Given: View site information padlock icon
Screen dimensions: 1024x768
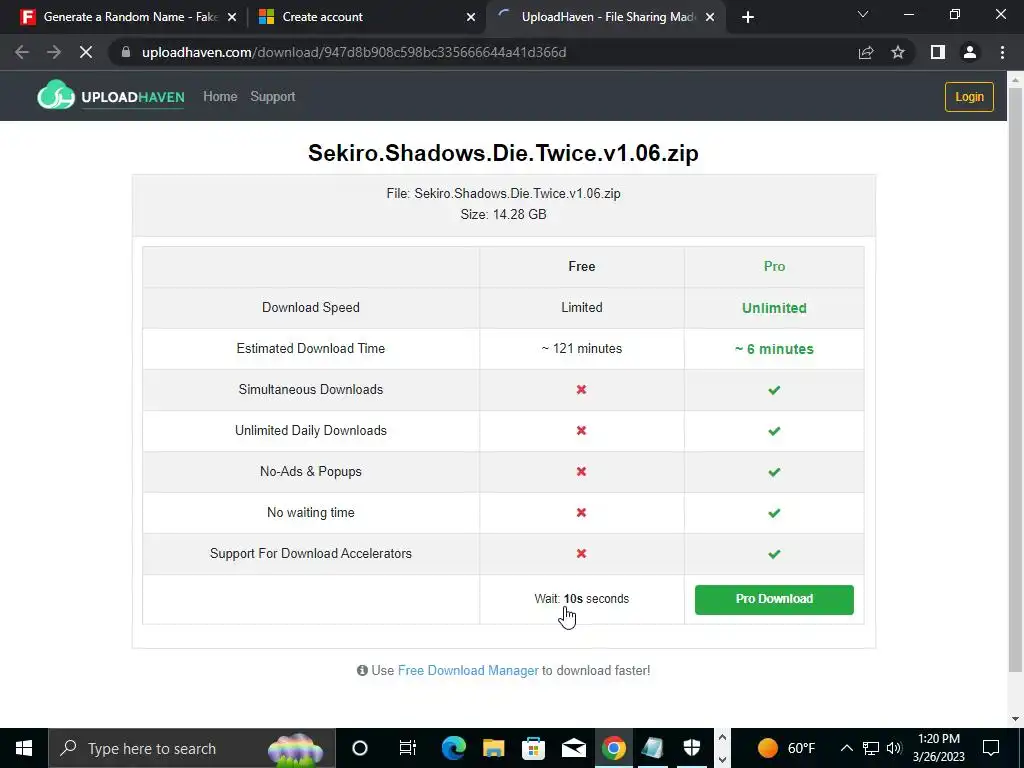Looking at the screenshot, I should pyautogui.click(x=126, y=52).
